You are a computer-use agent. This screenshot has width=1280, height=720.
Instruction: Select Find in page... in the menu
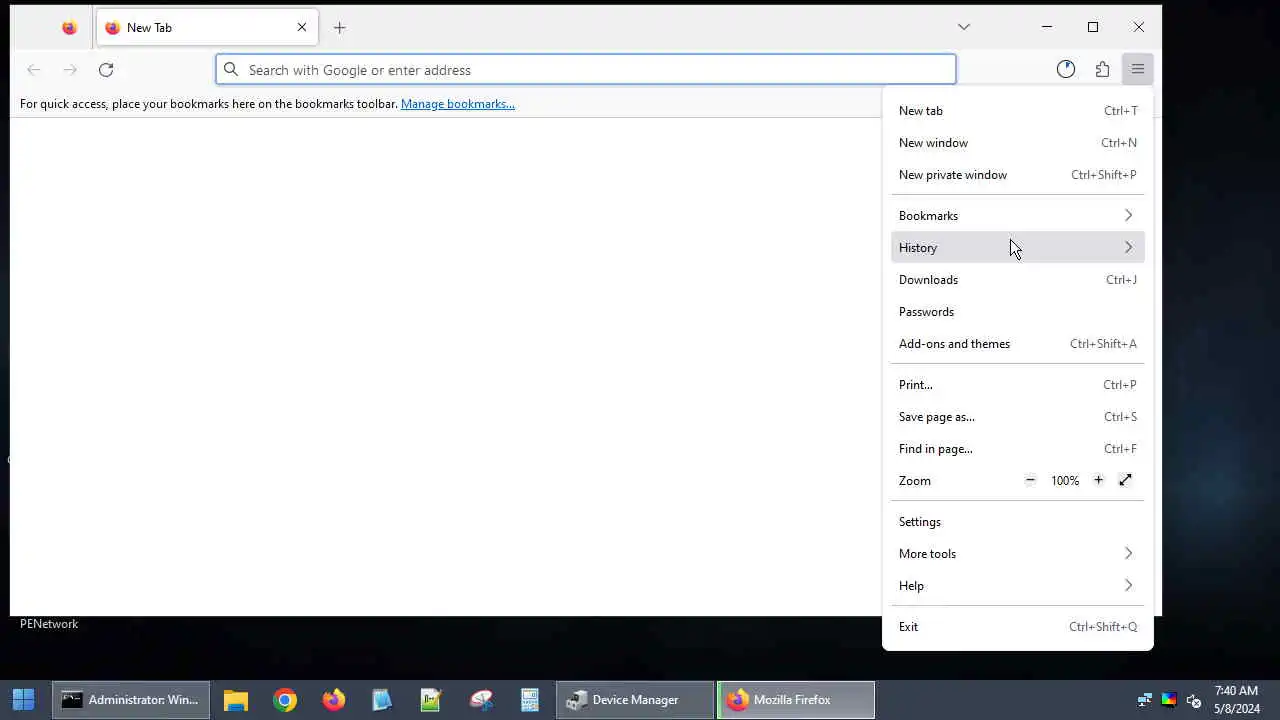(x=1018, y=449)
